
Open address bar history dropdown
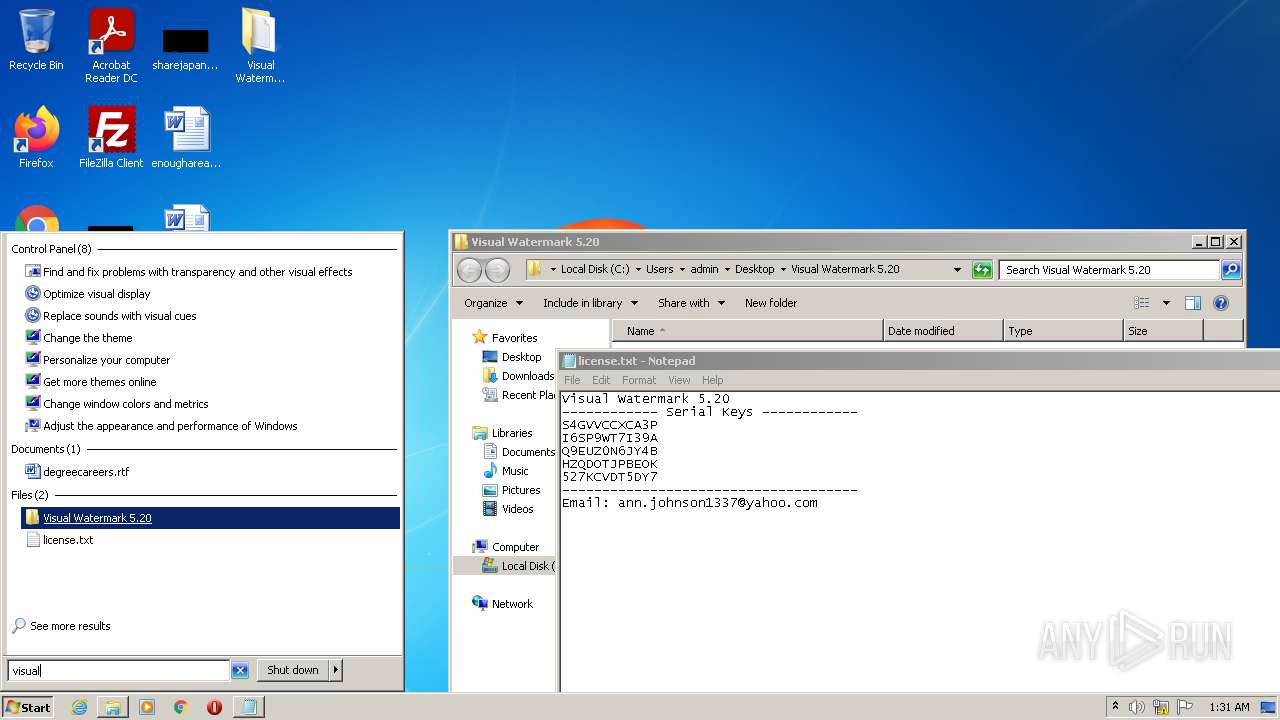(x=958, y=270)
